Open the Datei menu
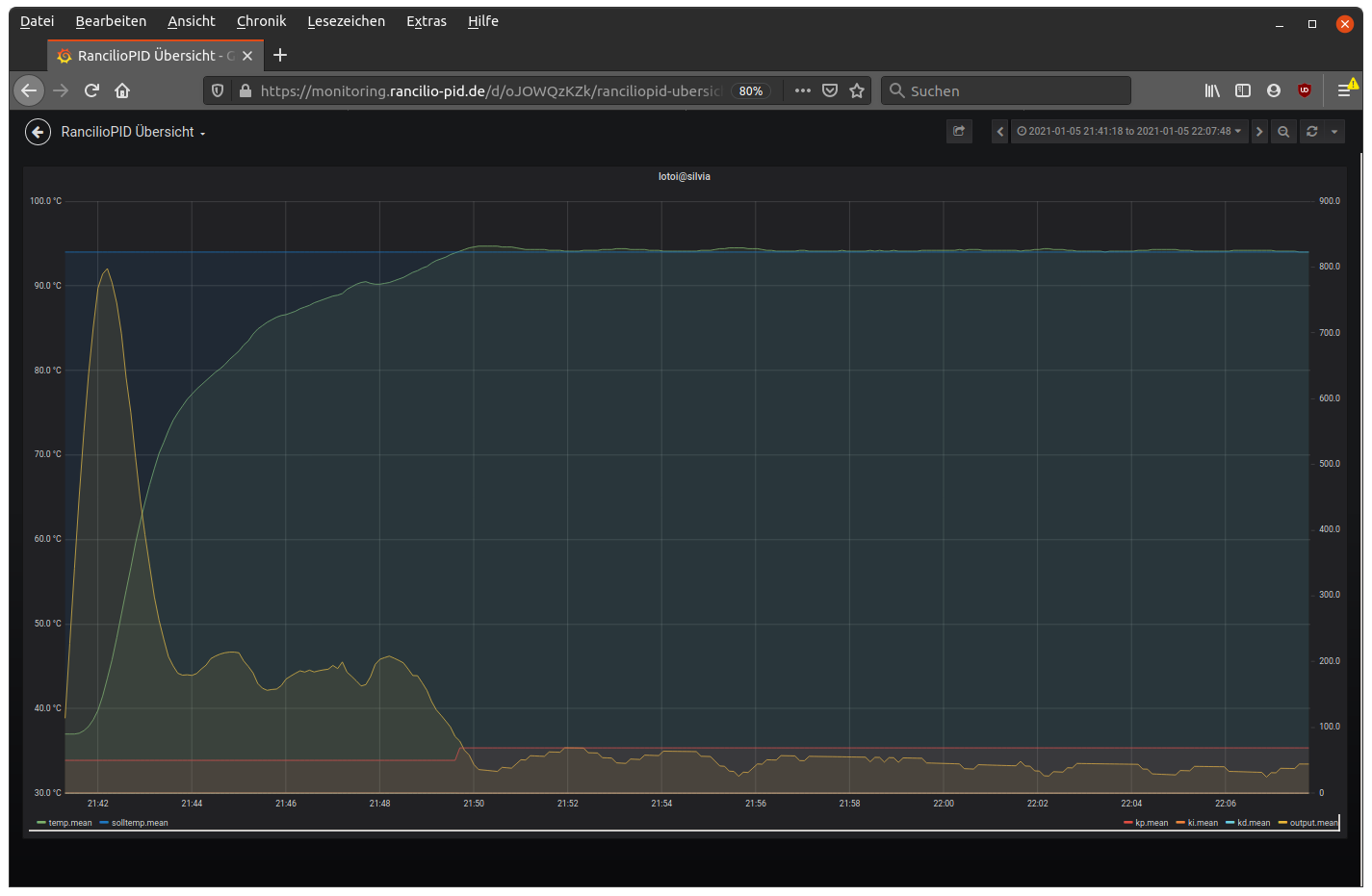The width and height of the screenshot is (1372, 896). (x=37, y=21)
